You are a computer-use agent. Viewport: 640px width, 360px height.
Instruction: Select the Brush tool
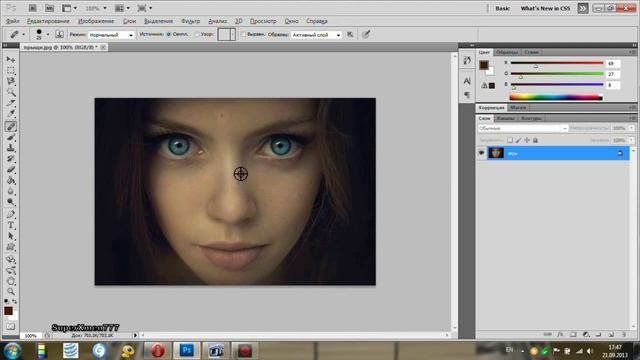point(11,137)
